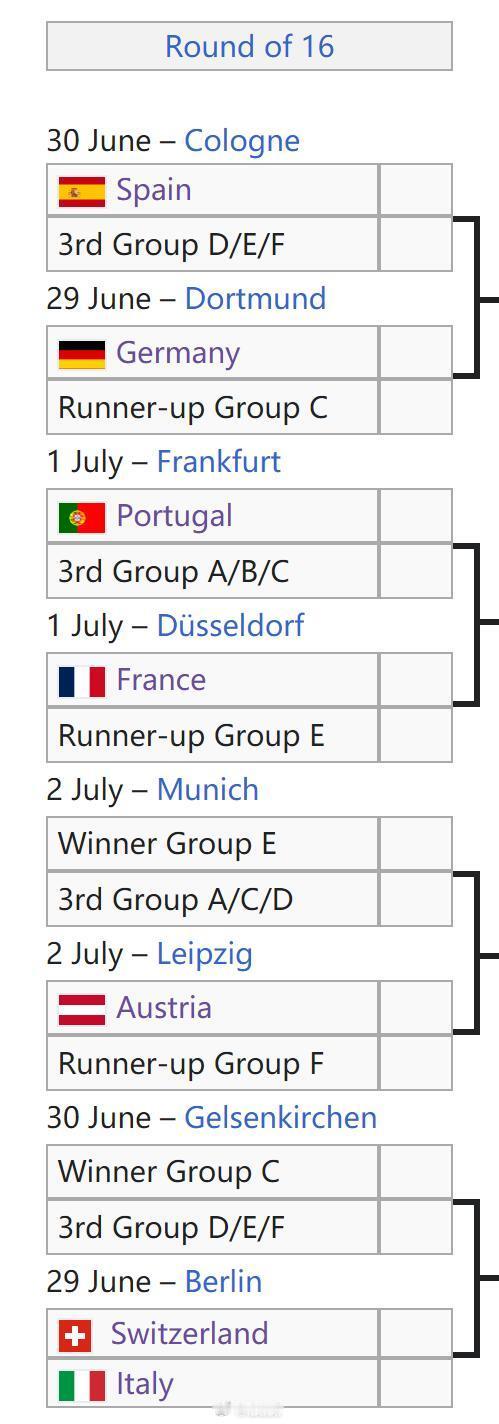This screenshot has height=1424, width=499.
Task: Click the Austria flag icon
Action: point(82,1009)
